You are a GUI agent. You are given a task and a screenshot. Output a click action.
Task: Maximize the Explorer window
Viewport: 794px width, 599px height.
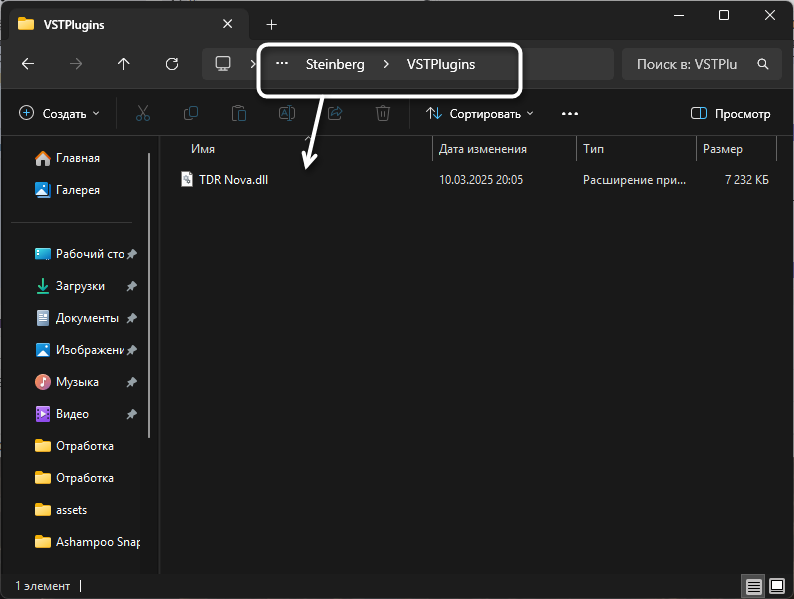724,15
